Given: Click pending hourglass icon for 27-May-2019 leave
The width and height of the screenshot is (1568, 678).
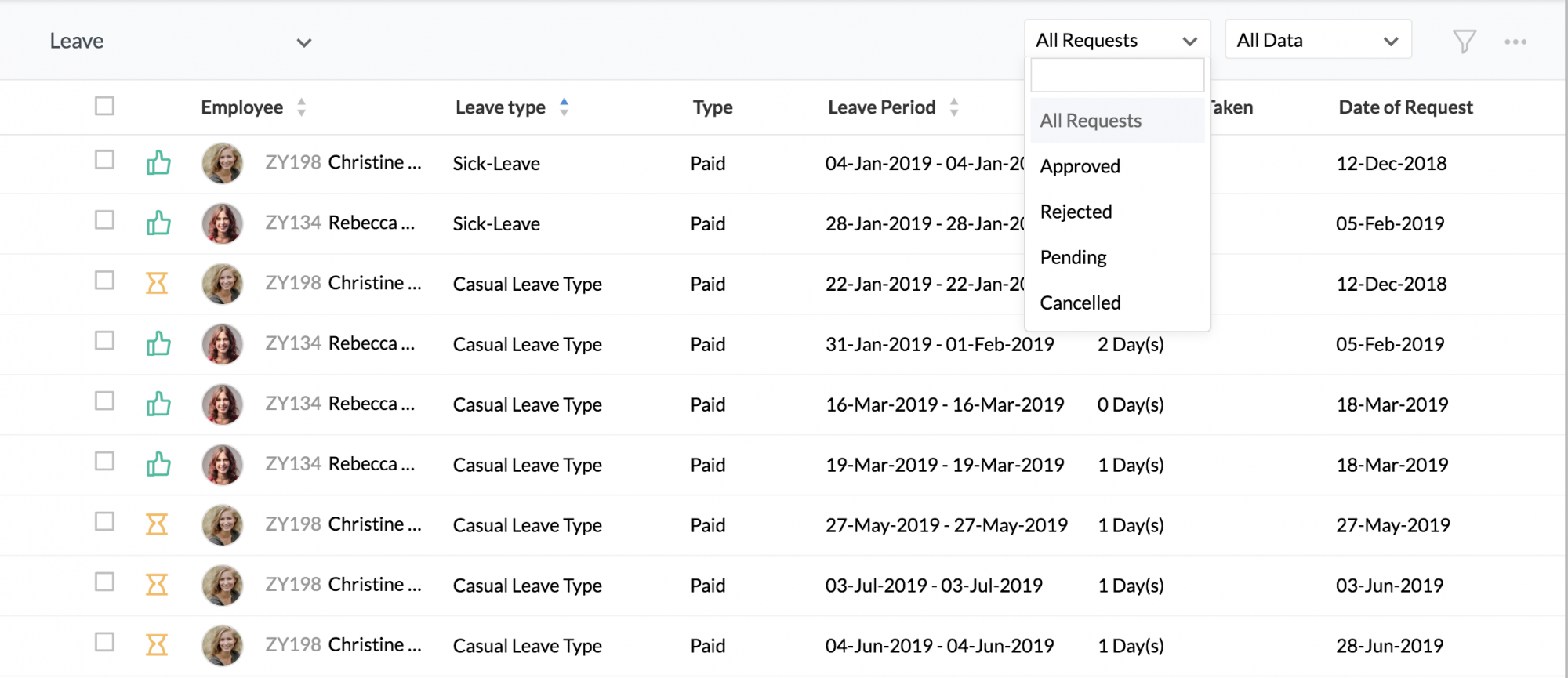Looking at the screenshot, I should (157, 524).
